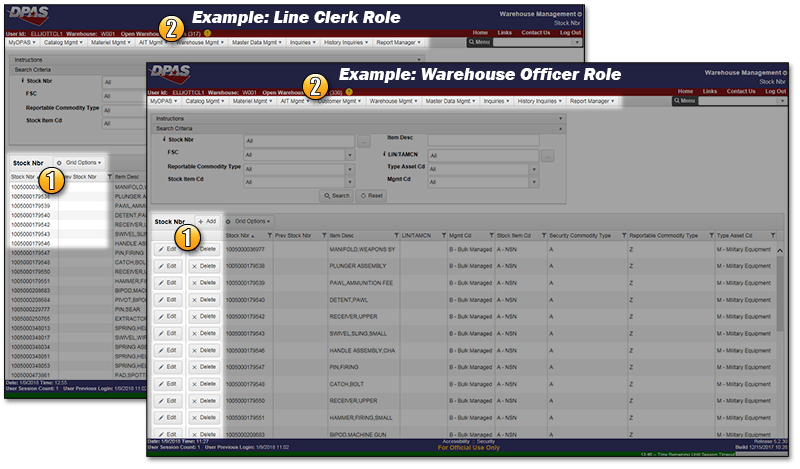Click 'BIPOD,MACHINE GUN' in Warehouse Officer grid
Screen dimensions: 800x469
click(x=358, y=434)
